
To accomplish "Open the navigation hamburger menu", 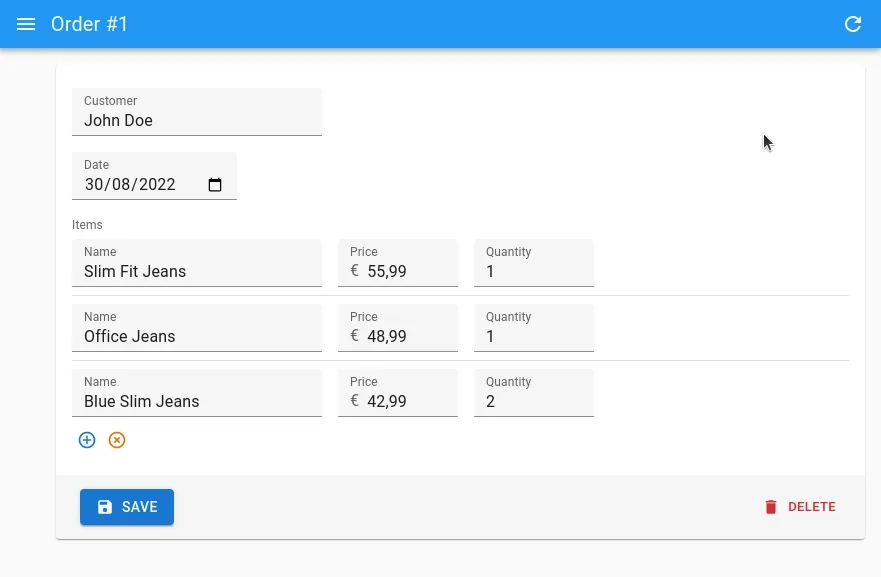I will click(26, 24).
